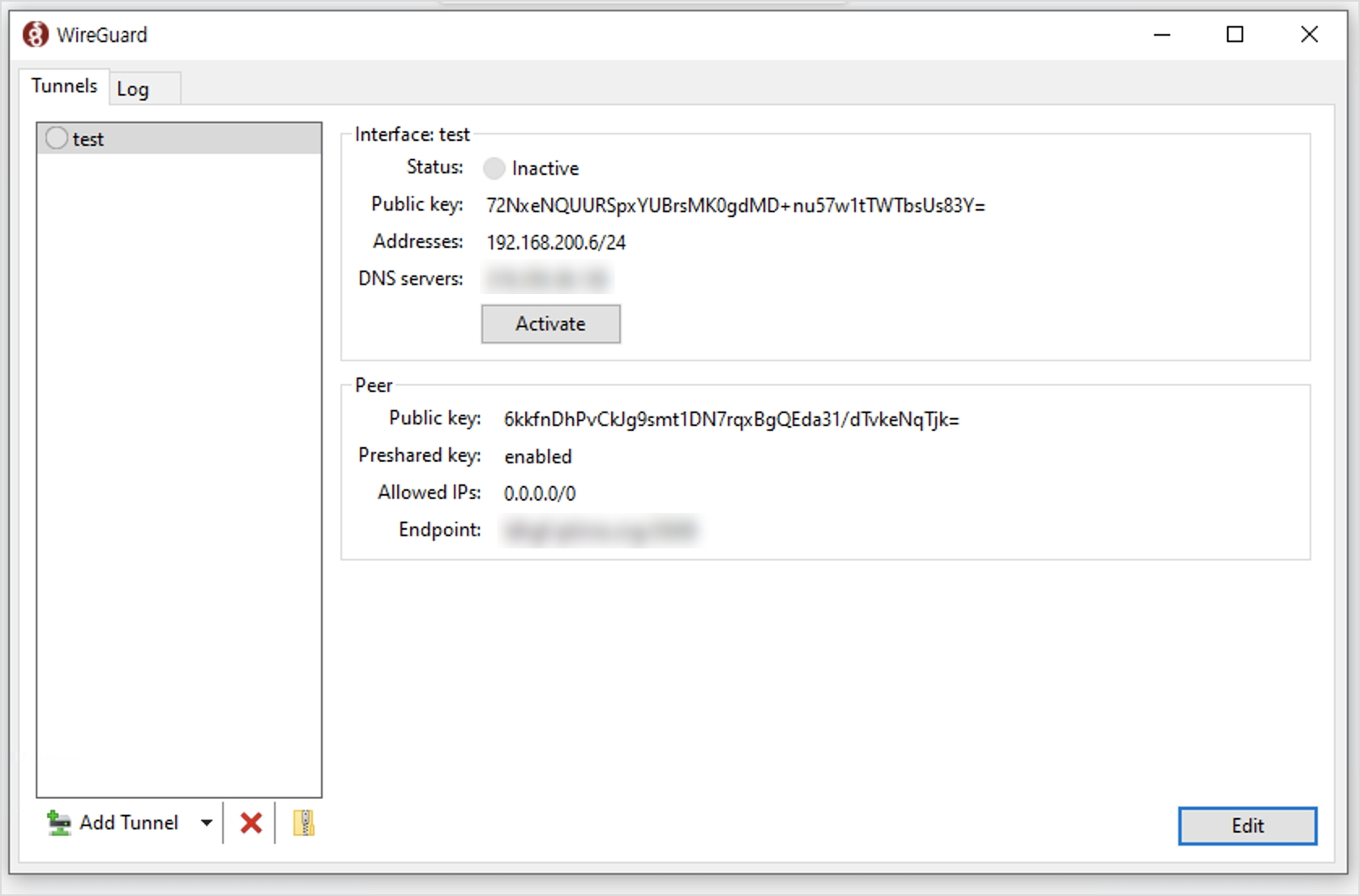The image size is (1360, 896).
Task: Remove selected tunnel with red X
Action: pyautogui.click(x=251, y=823)
